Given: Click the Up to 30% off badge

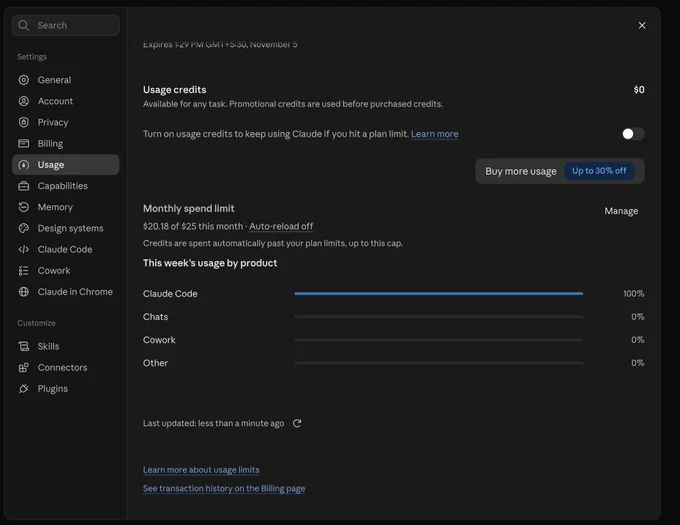Looking at the screenshot, I should click(x=599, y=171).
